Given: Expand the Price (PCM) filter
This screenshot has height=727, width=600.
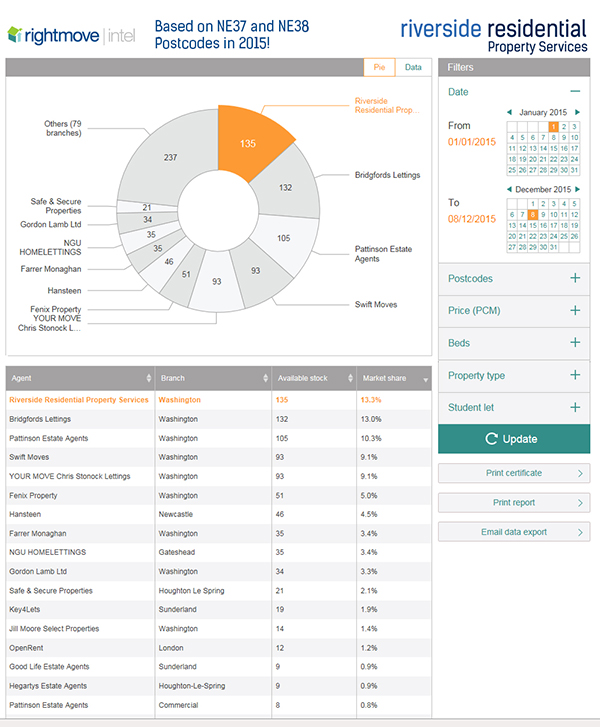Looking at the screenshot, I should [575, 310].
